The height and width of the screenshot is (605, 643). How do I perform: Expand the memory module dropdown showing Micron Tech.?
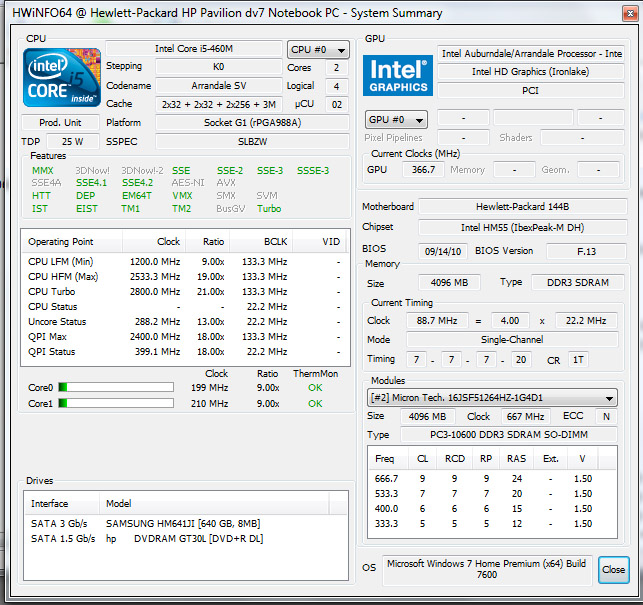[x=492, y=397]
